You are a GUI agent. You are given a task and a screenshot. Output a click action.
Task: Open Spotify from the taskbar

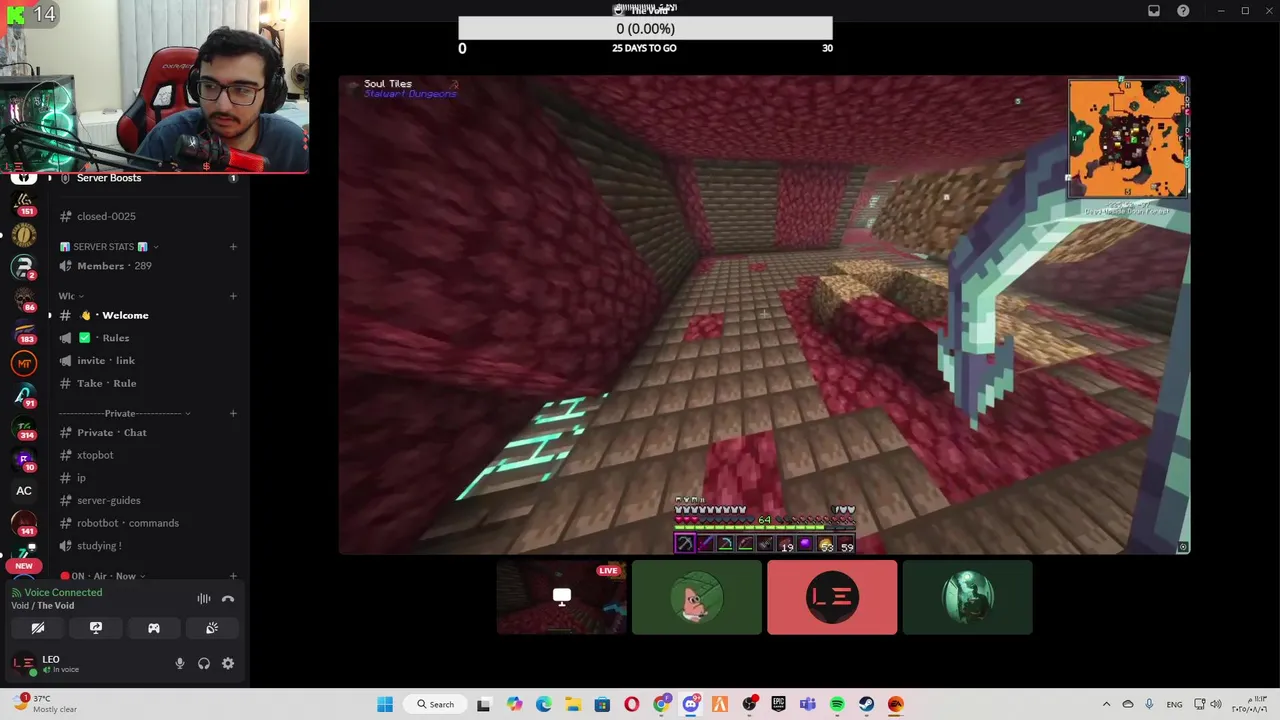tap(837, 704)
